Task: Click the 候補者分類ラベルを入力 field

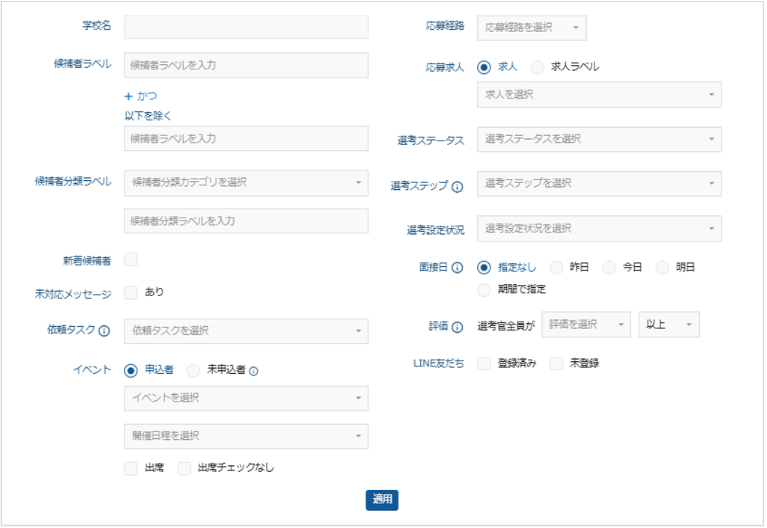Action: coord(246,221)
